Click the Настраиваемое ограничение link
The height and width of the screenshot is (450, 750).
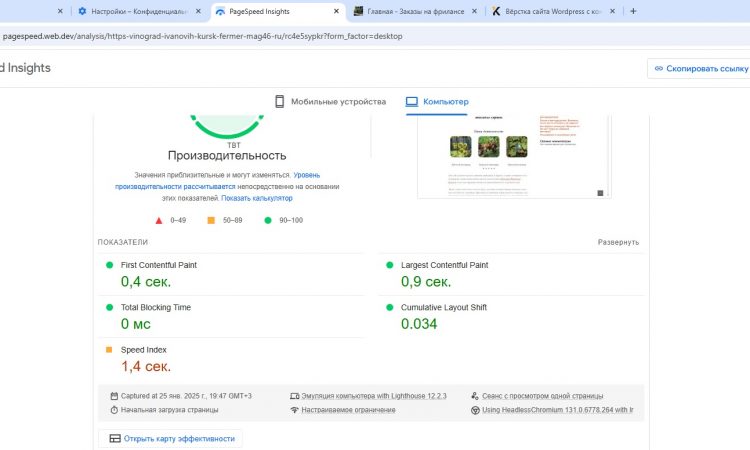[x=348, y=410]
